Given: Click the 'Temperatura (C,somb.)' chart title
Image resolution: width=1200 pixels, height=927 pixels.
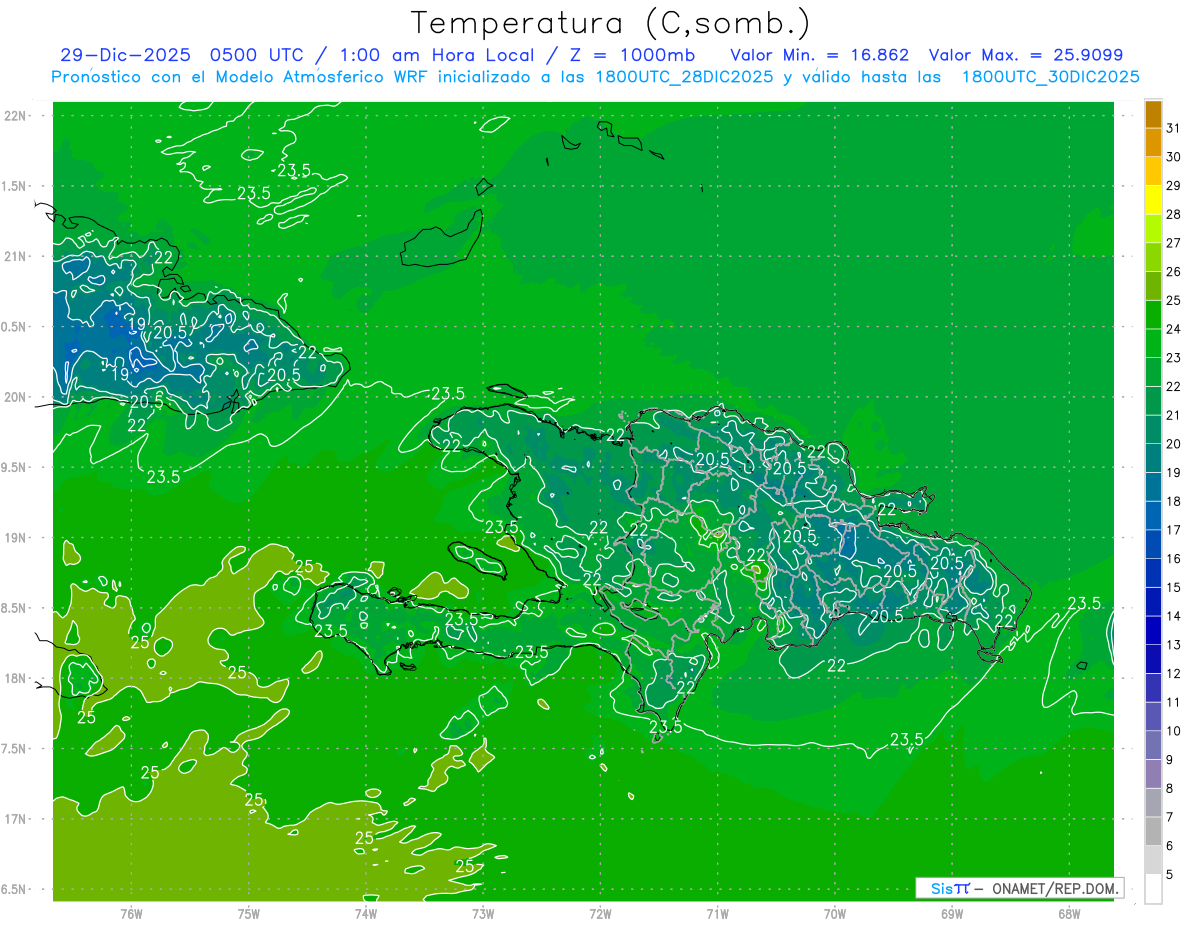Looking at the screenshot, I should [x=611, y=23].
